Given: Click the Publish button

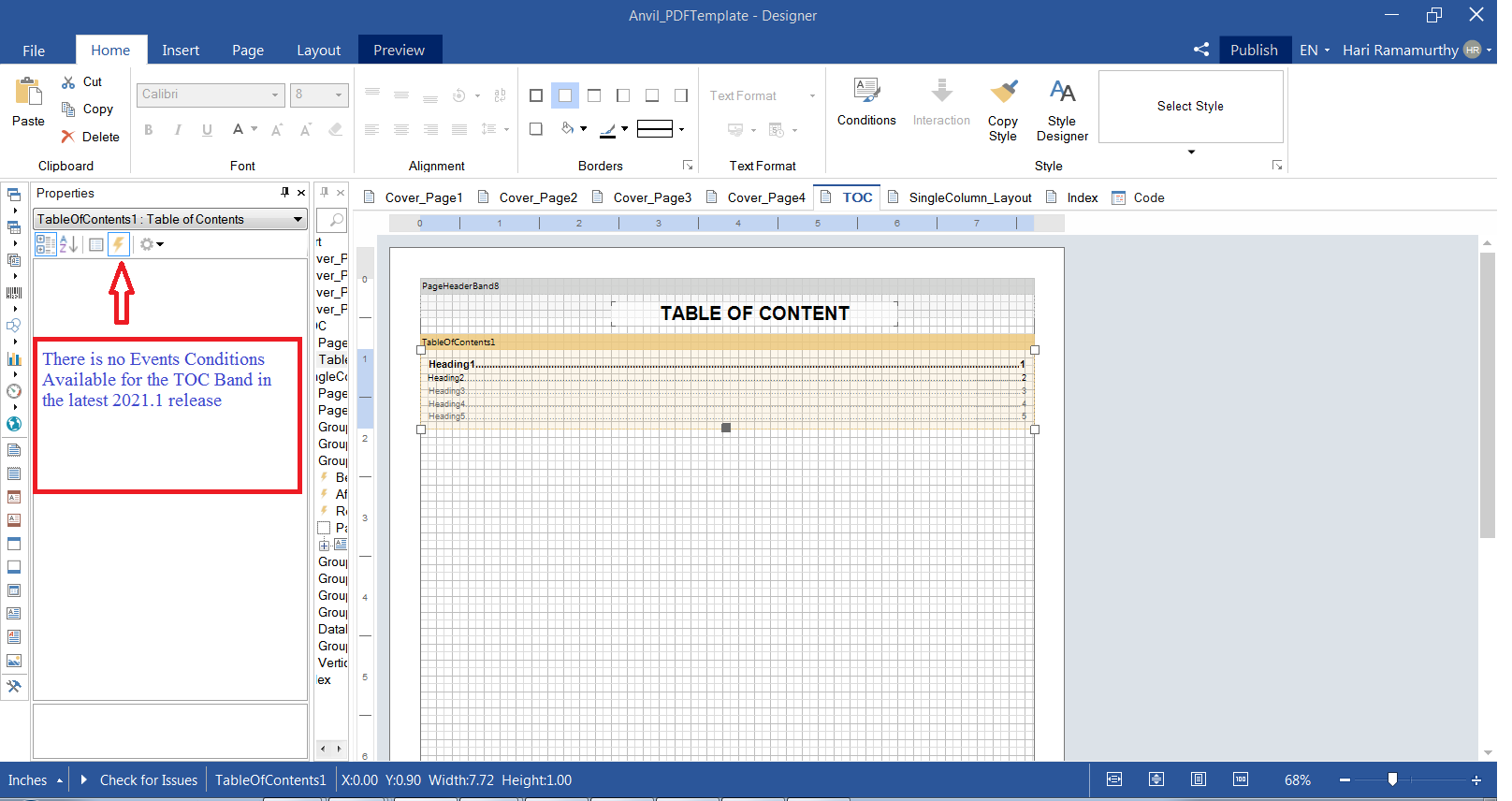Looking at the screenshot, I should tap(1253, 50).
